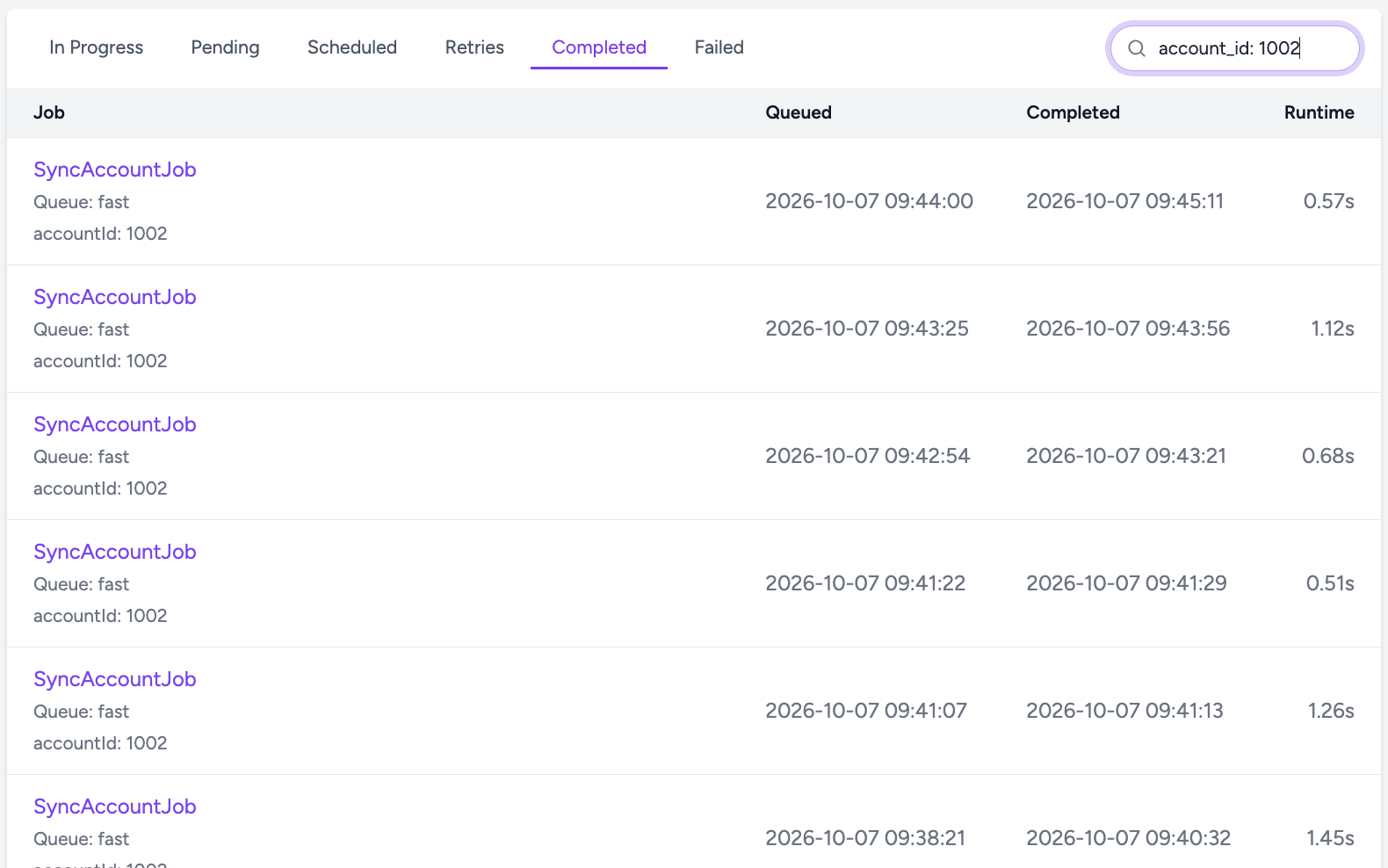This screenshot has height=868, width=1388.
Task: Select completed time 2026-10-07 09:43:56
Action: pyautogui.click(x=1128, y=329)
